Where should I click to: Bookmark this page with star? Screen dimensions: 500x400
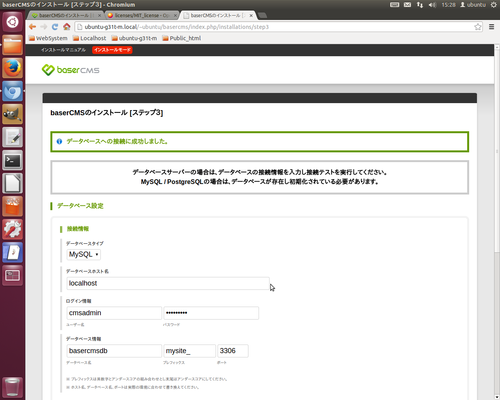[478, 27]
